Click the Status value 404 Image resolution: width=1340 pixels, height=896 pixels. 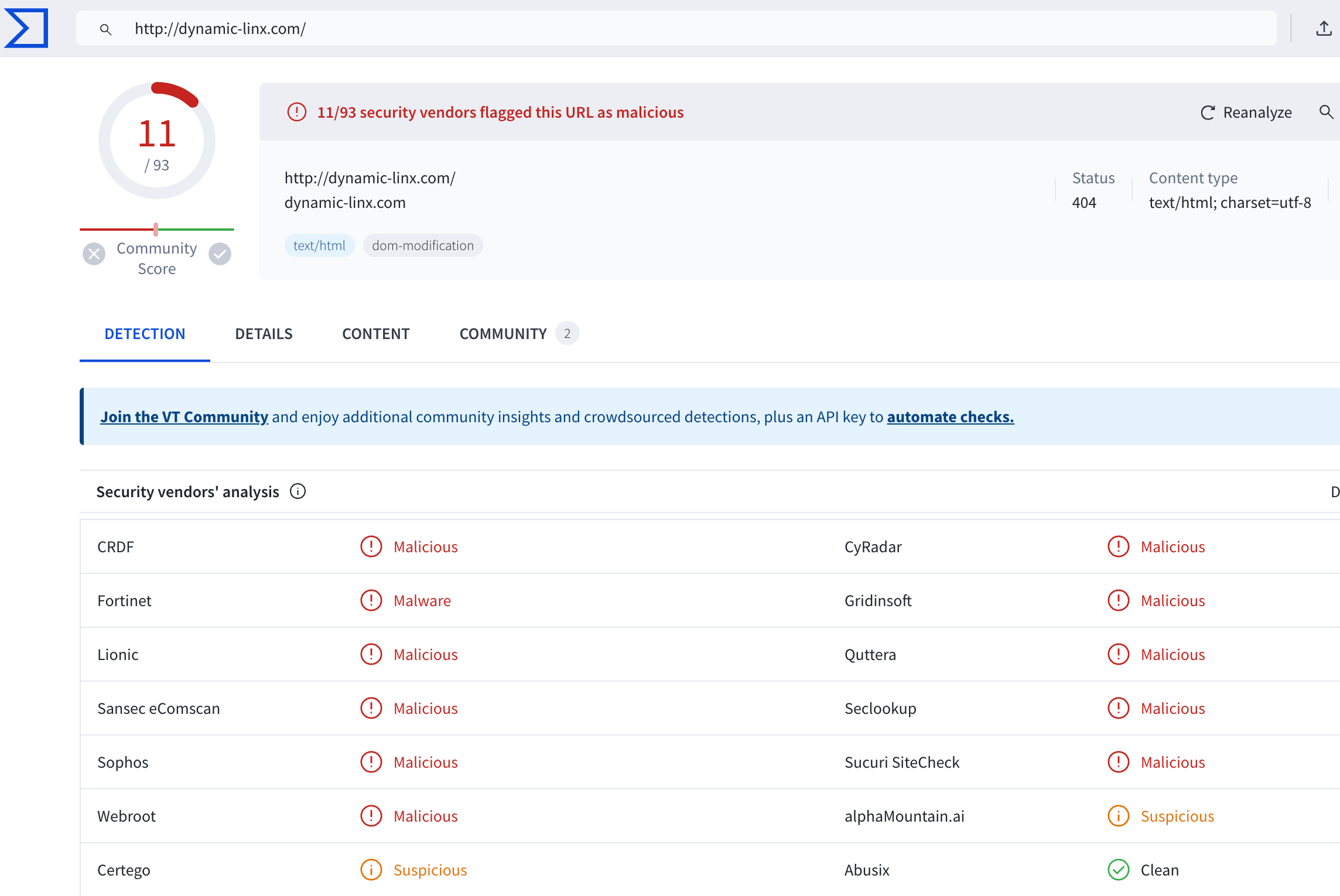(x=1084, y=203)
